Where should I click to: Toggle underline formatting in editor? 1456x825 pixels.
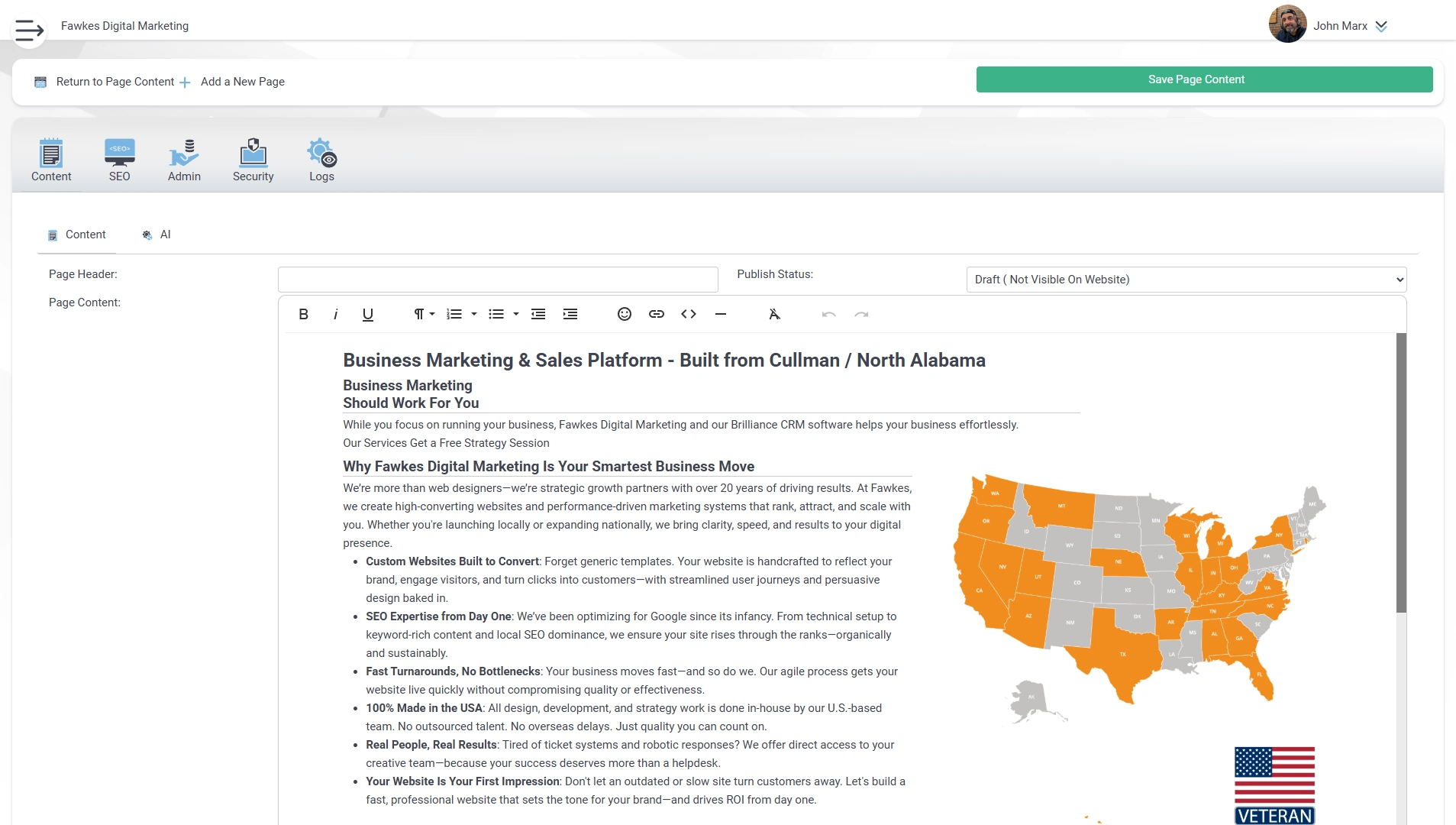pos(367,314)
